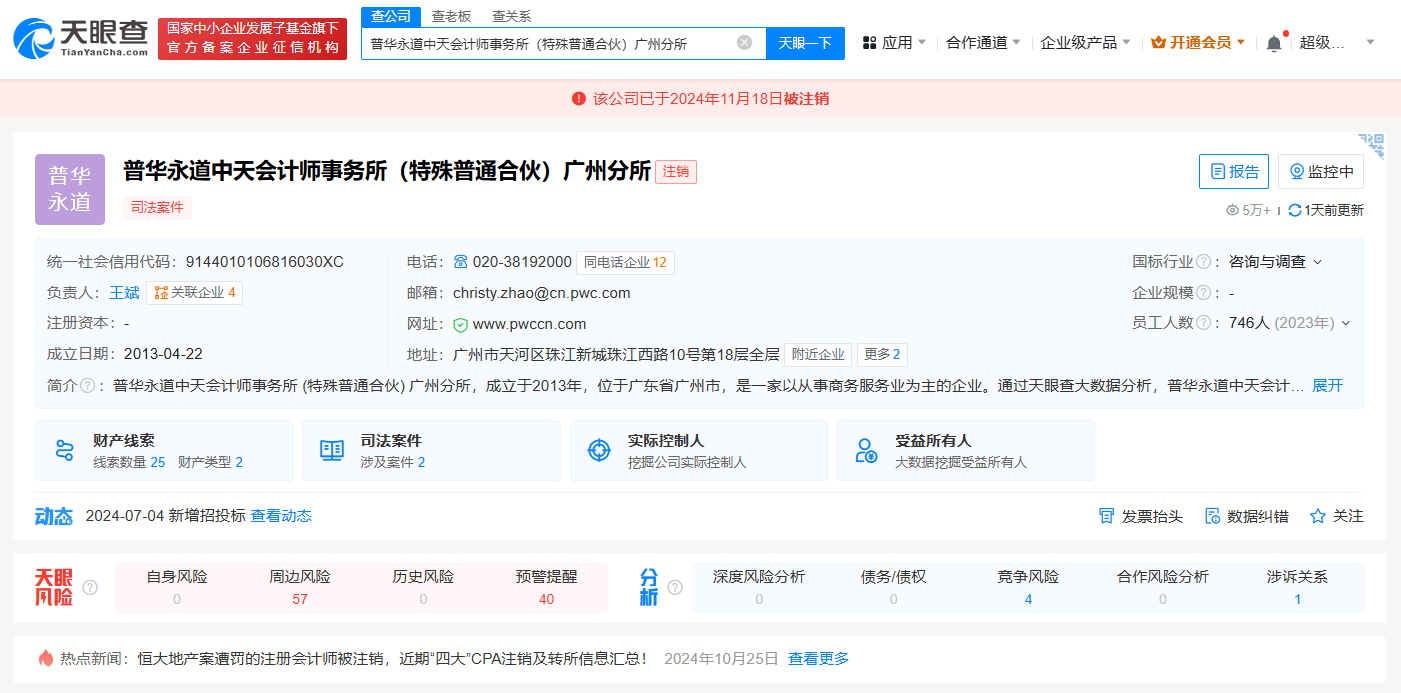Clear search box with X icon
This screenshot has width=1401, height=693.
(x=744, y=43)
